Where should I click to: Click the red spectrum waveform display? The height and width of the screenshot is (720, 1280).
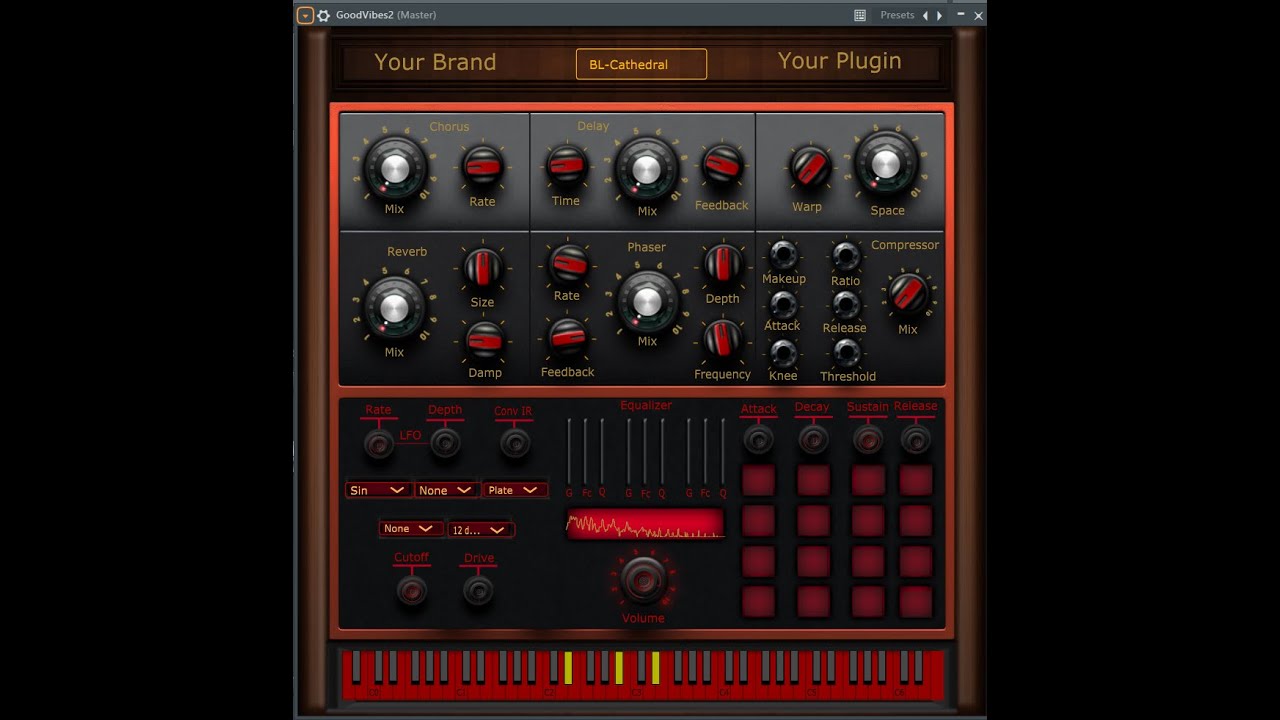click(x=645, y=524)
